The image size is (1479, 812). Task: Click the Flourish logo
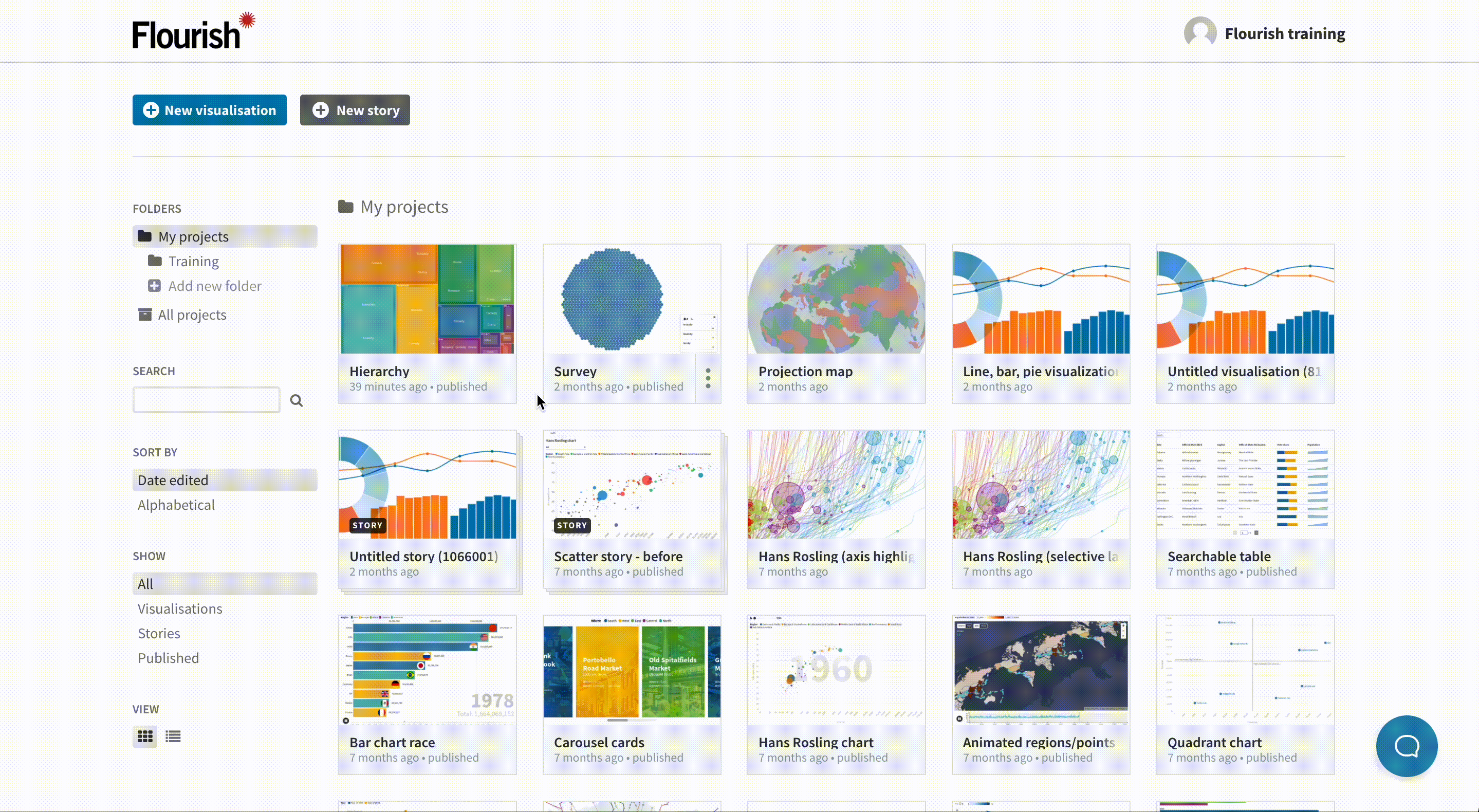point(194,30)
